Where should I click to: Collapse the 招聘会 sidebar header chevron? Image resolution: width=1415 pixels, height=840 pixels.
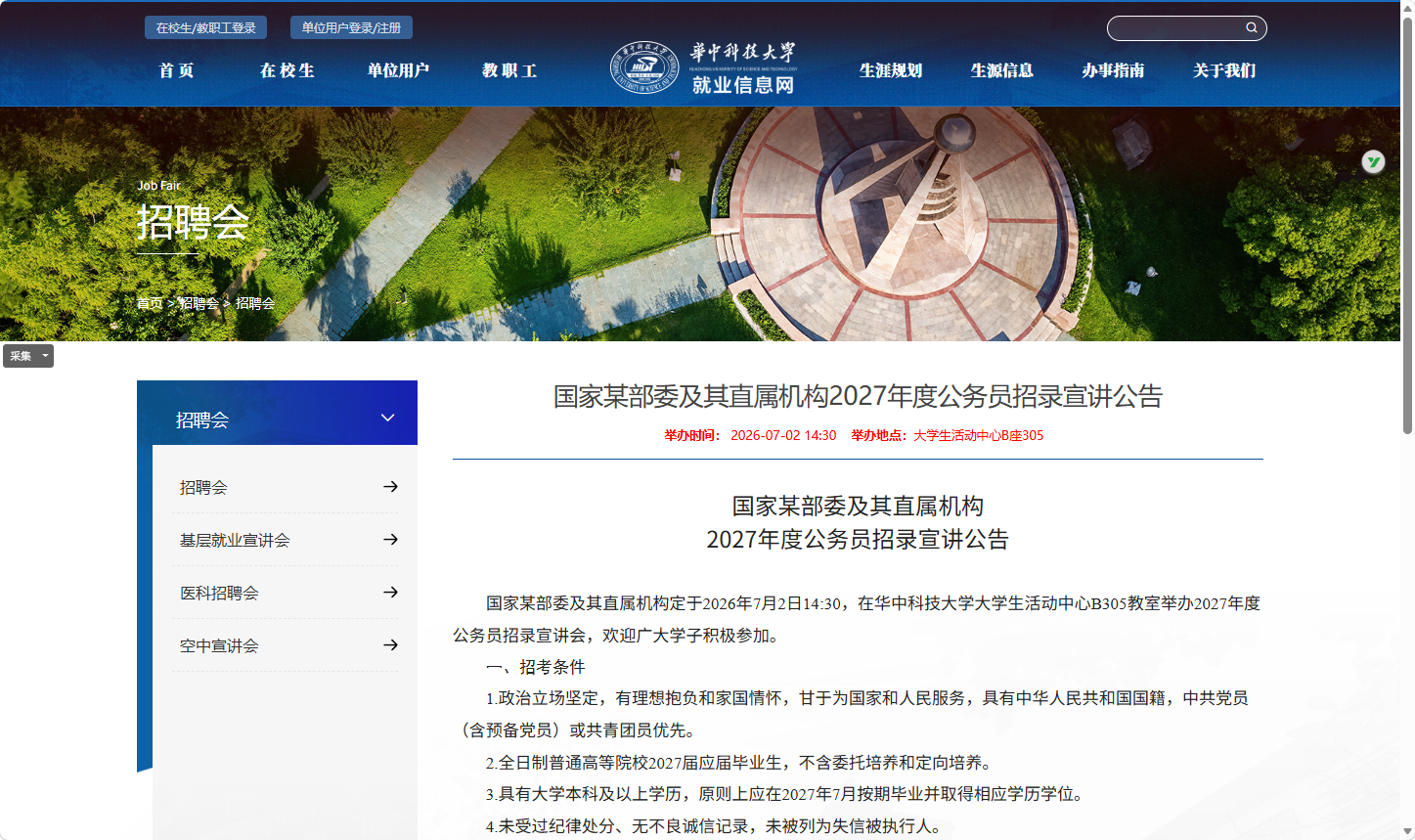(x=387, y=419)
